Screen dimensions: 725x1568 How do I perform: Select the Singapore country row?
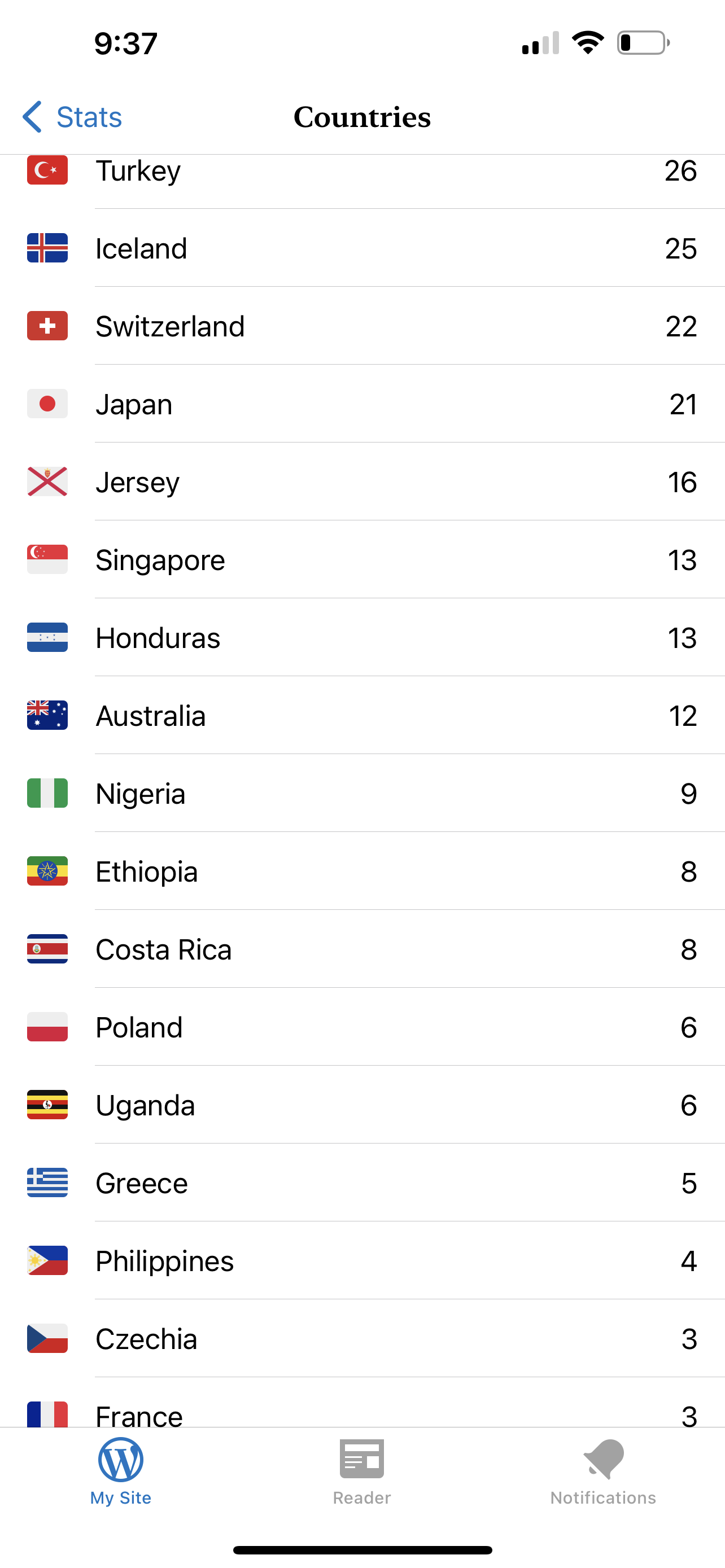tap(362, 560)
